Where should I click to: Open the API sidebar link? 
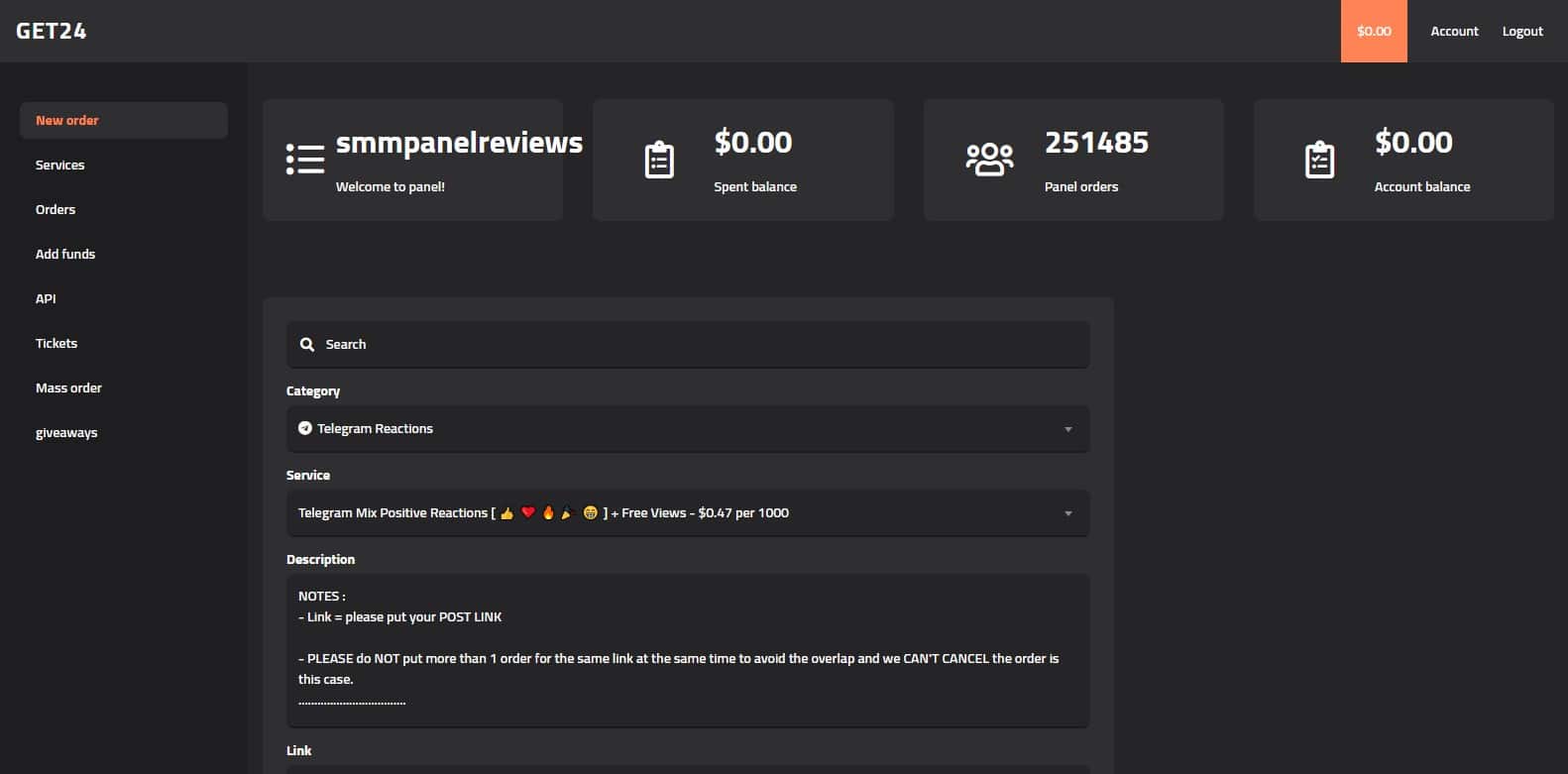[x=46, y=299]
